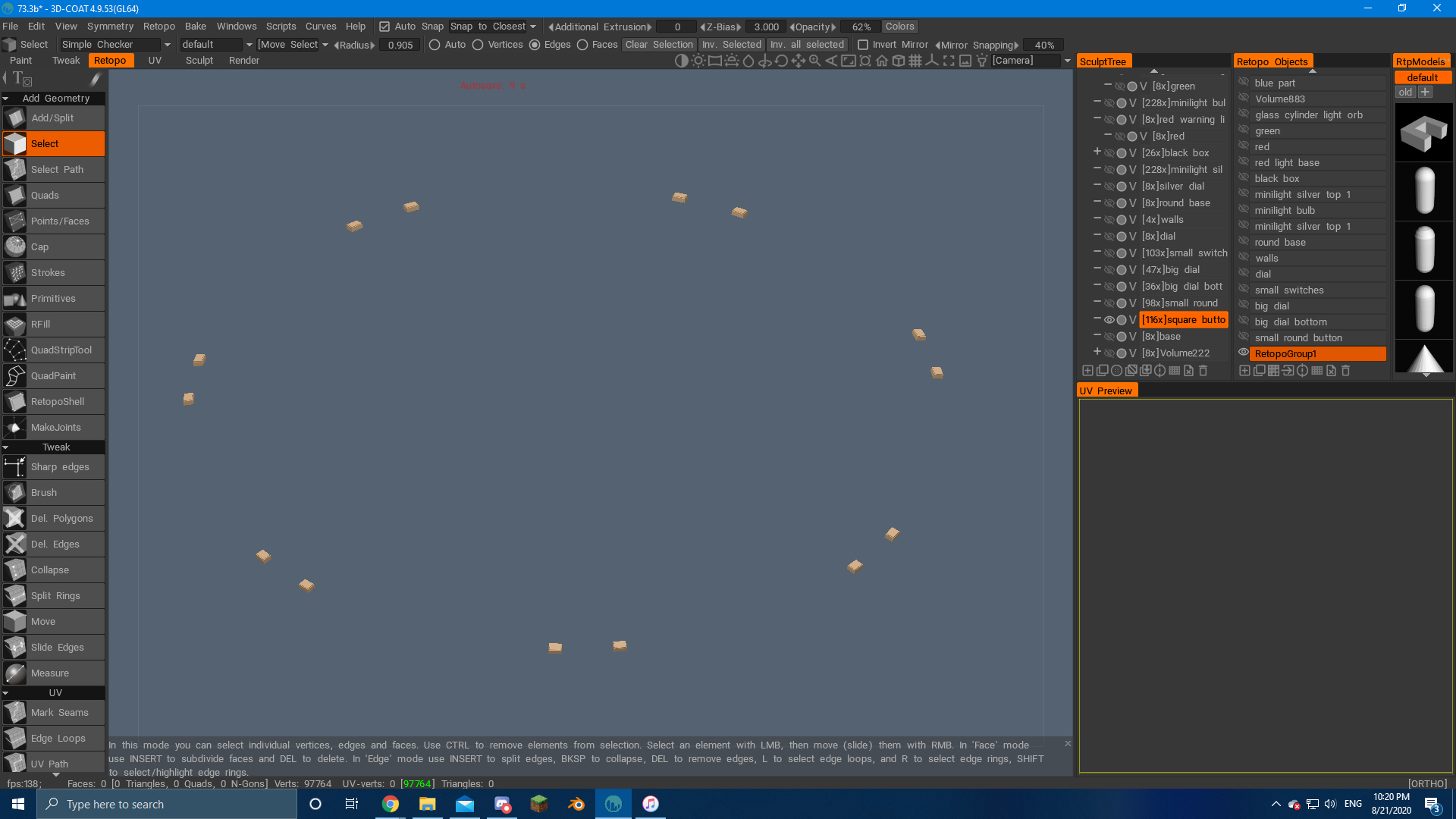Viewport: 1456px width, 819px height.
Task: Enable the Invert Mirror checkbox
Action: click(863, 45)
